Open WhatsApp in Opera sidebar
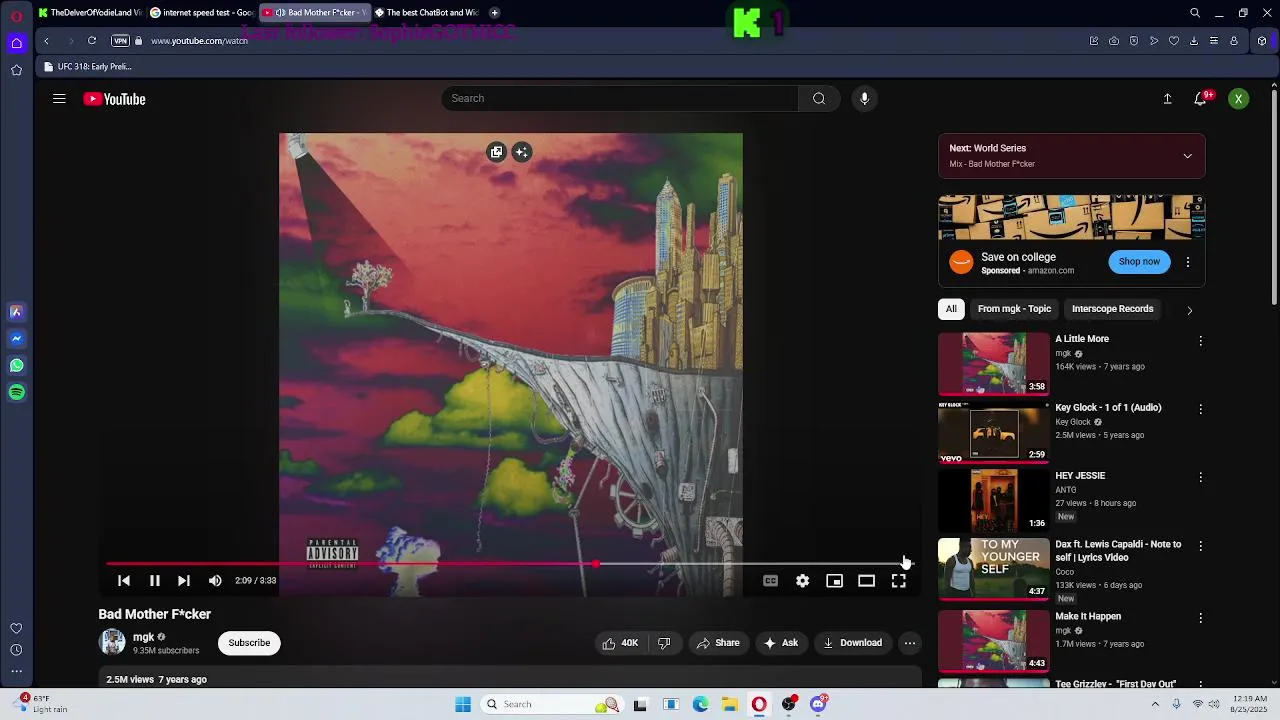The width and height of the screenshot is (1280, 720). [16, 366]
